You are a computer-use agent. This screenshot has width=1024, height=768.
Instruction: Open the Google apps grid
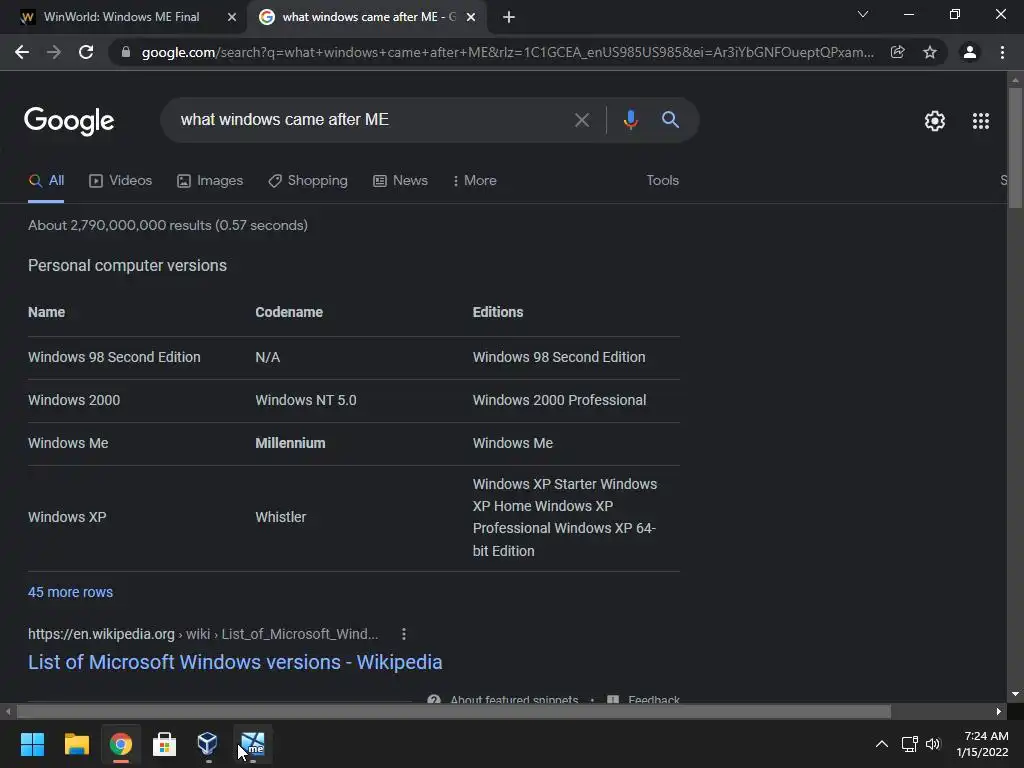[x=981, y=121]
